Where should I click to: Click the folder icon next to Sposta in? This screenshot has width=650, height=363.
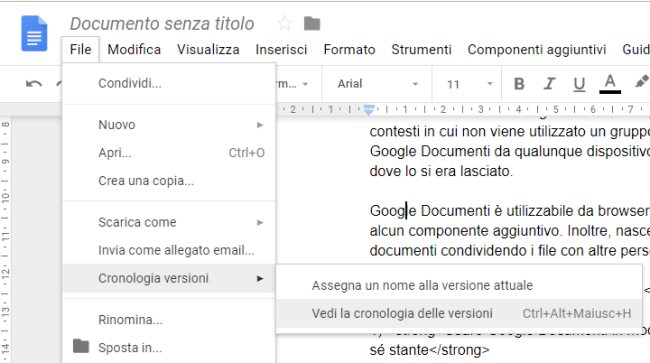(x=81, y=346)
